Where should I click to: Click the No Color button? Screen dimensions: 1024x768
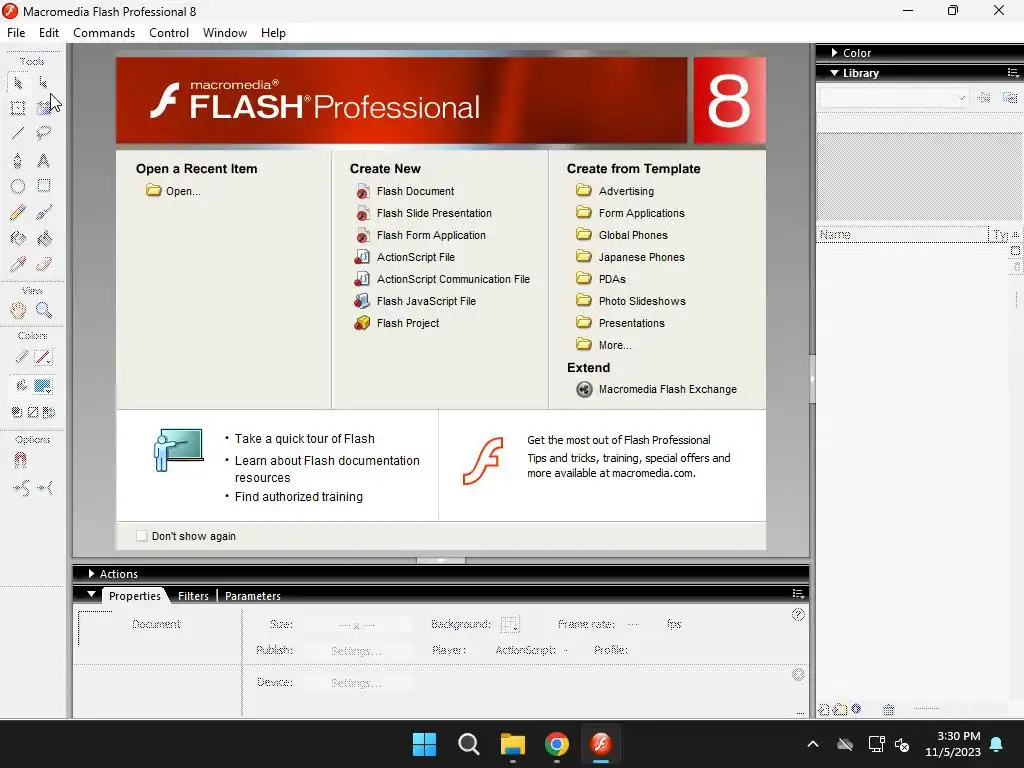pyautogui.click(x=33, y=412)
